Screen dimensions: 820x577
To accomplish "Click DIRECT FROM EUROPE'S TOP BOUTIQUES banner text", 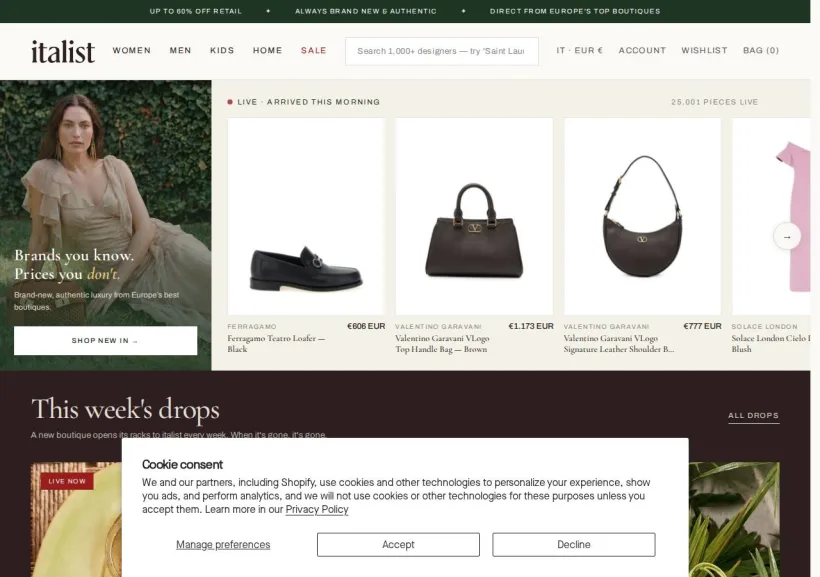I will (x=575, y=11).
